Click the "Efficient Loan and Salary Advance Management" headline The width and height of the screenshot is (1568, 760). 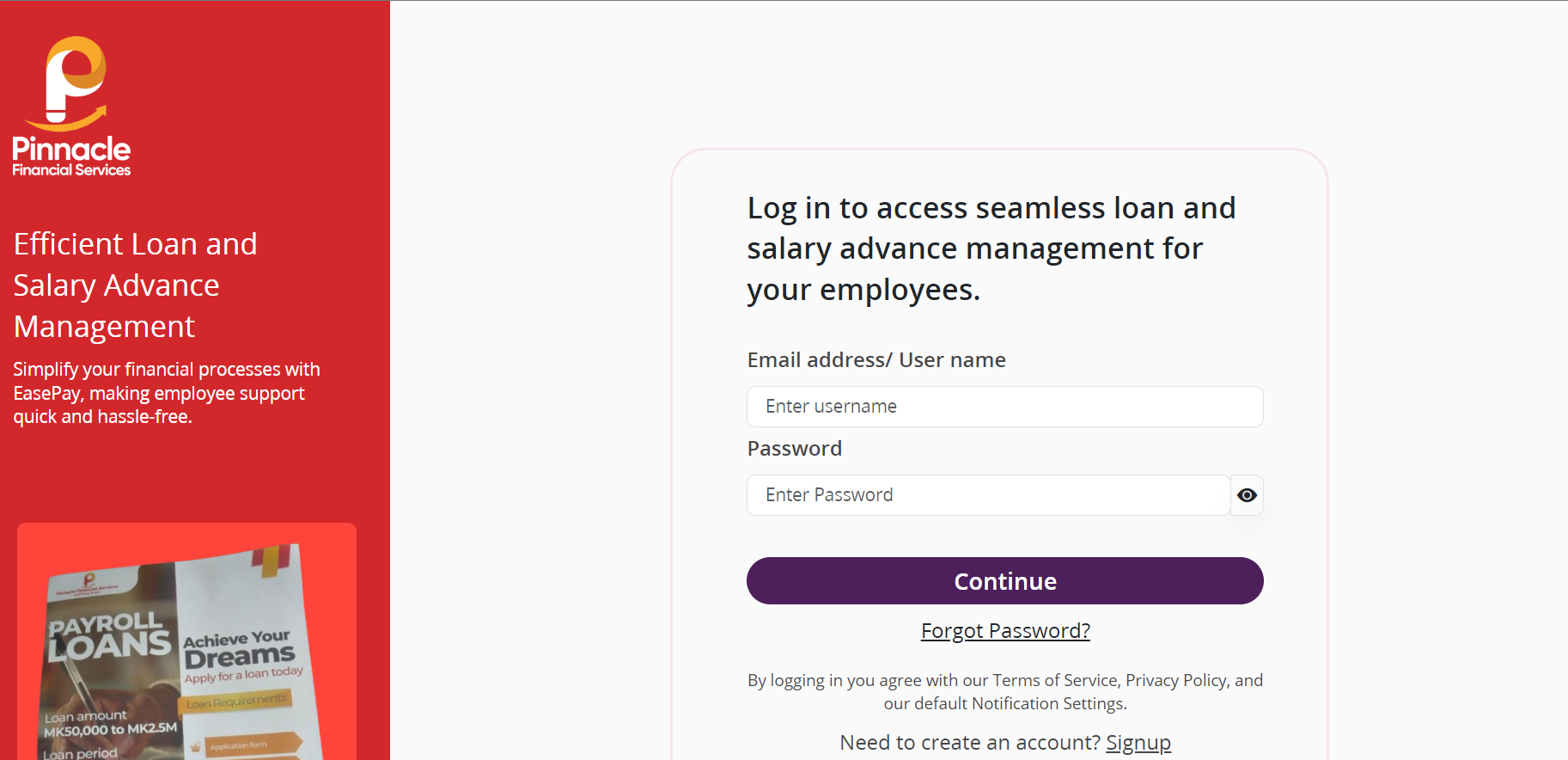coord(135,285)
